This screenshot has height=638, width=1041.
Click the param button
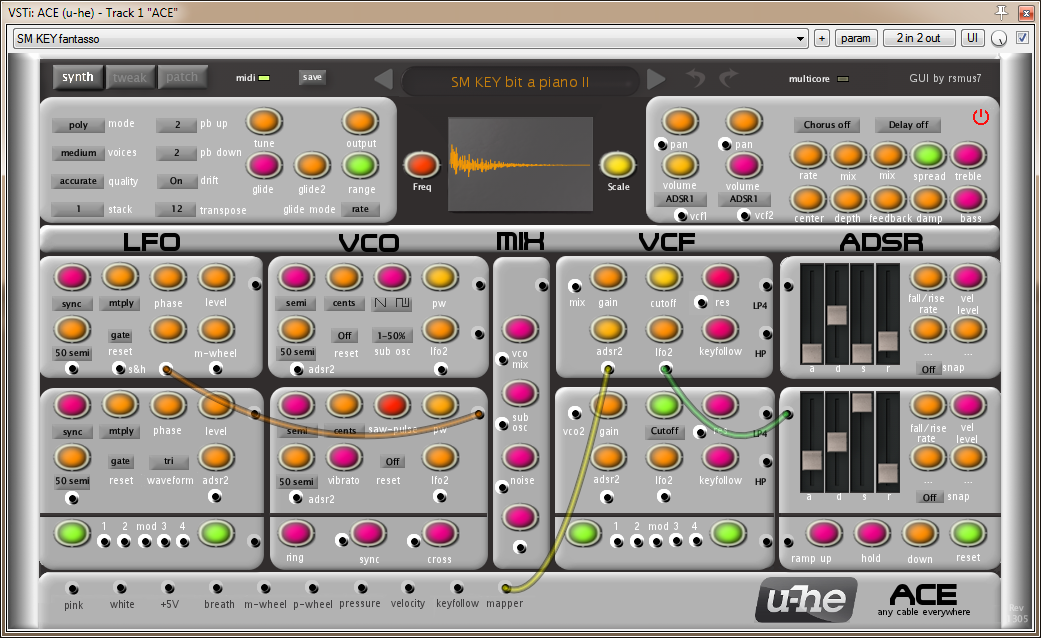click(x=856, y=39)
